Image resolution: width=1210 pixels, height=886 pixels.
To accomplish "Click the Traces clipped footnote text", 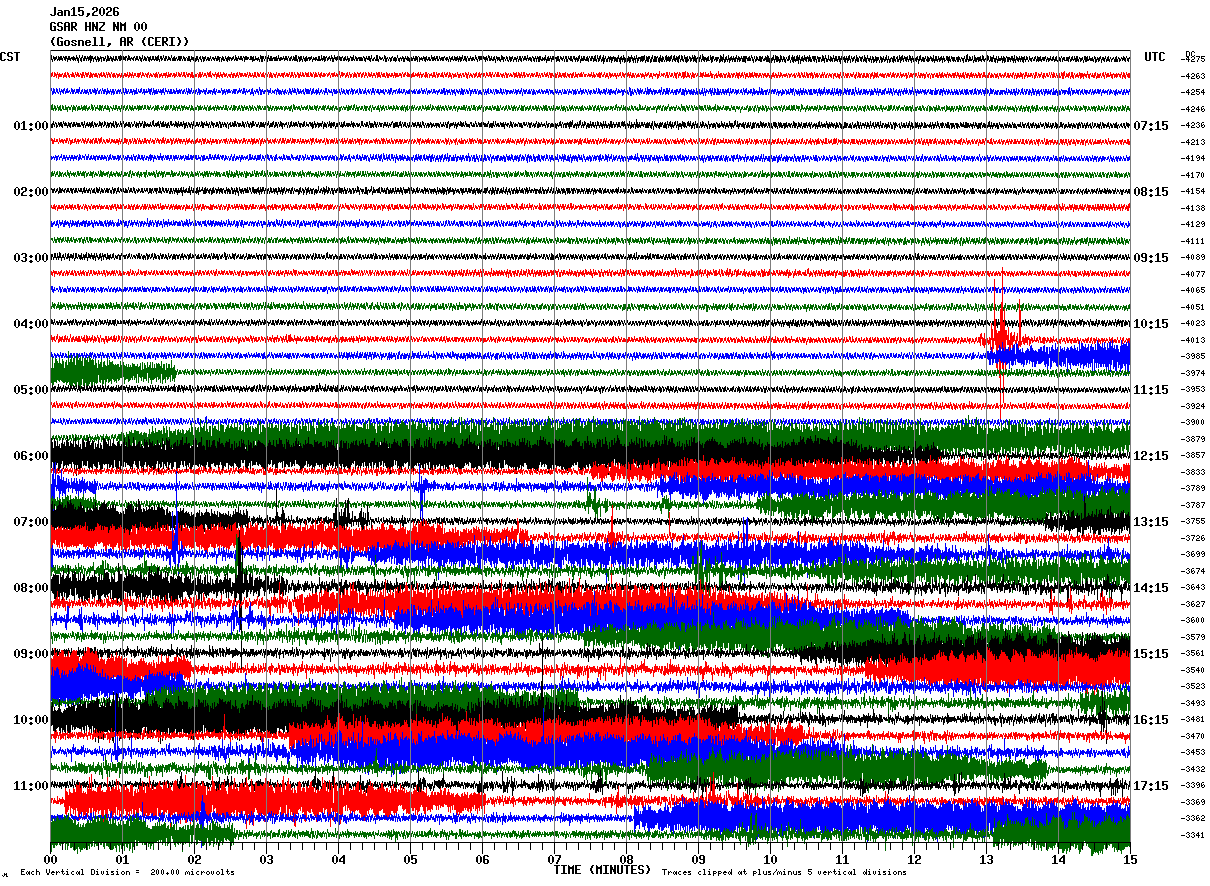I will pyautogui.click(x=784, y=872).
